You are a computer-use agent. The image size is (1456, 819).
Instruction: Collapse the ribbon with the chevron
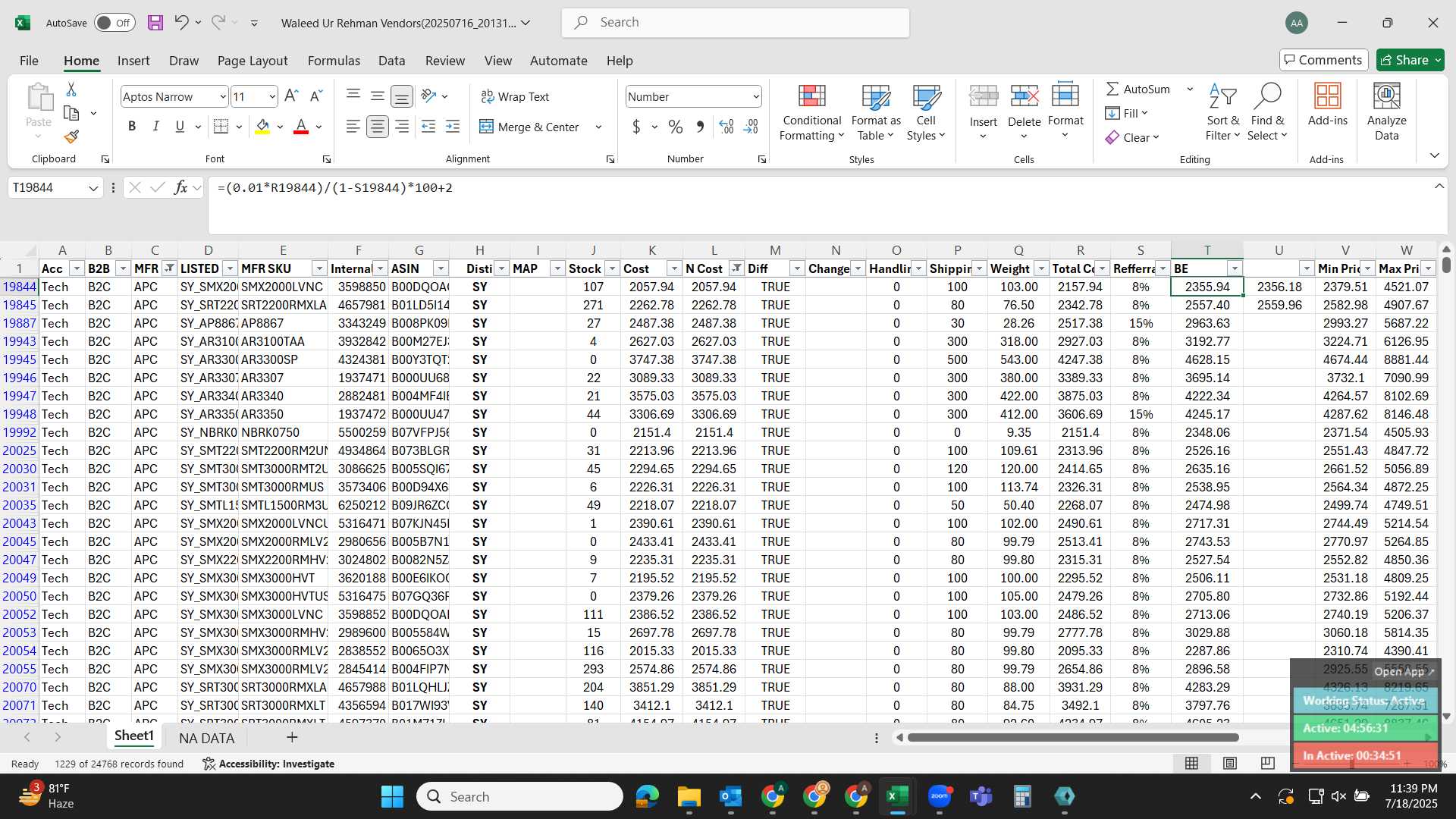(x=1434, y=155)
